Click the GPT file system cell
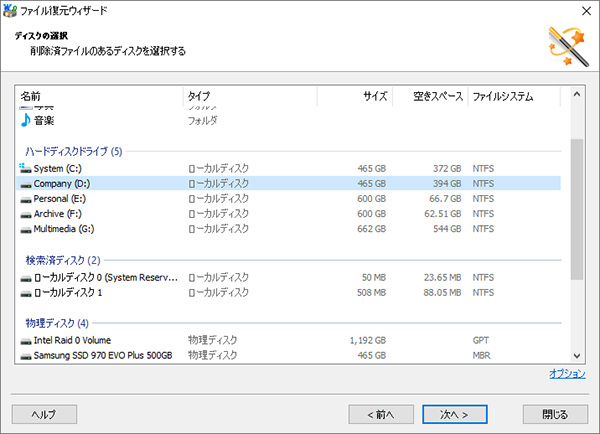 [x=481, y=340]
